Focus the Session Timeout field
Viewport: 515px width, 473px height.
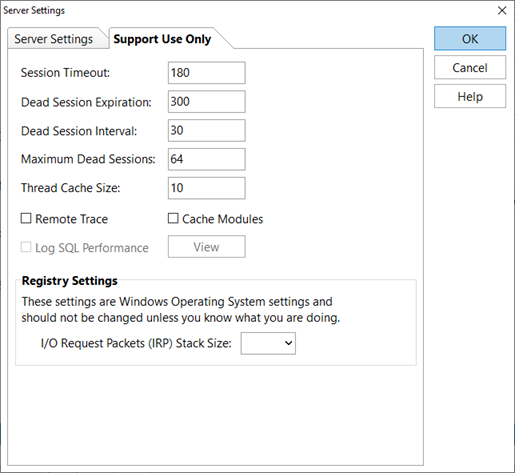207,73
